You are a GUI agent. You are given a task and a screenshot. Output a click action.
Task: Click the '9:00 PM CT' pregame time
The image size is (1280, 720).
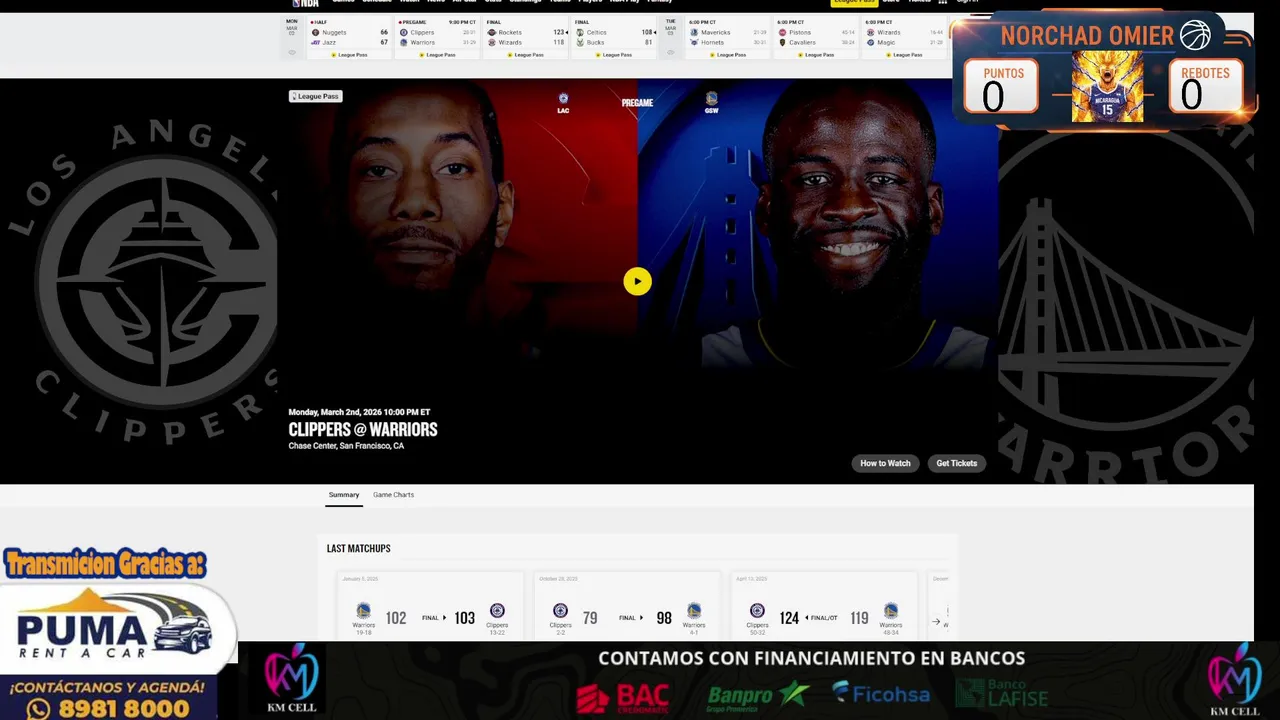click(463, 22)
